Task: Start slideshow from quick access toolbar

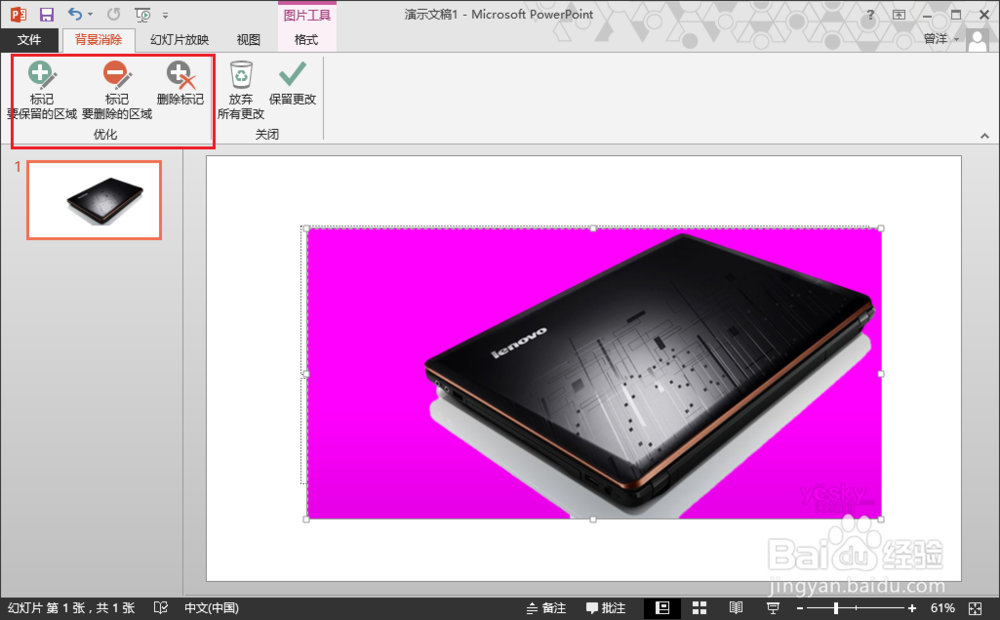Action: 143,14
